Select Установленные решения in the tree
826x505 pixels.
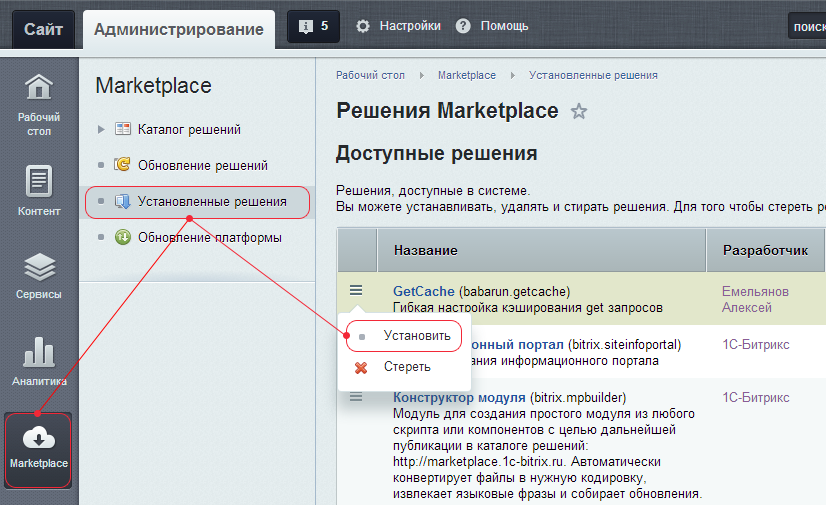pos(212,201)
